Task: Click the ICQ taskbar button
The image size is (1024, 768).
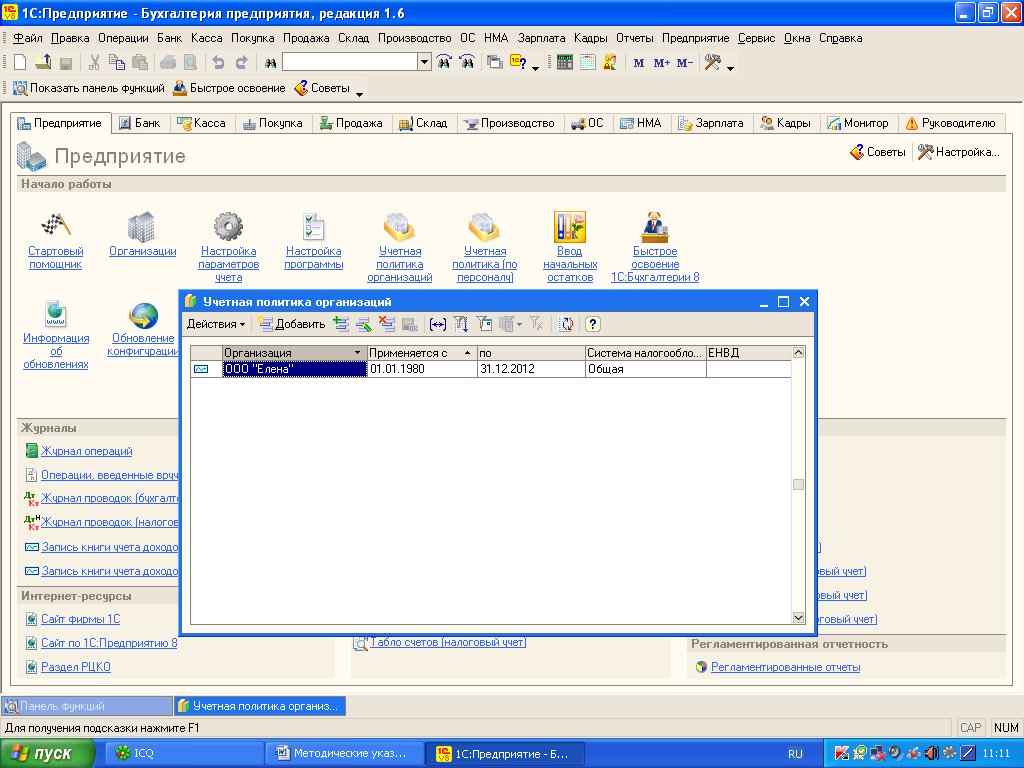Action: coord(184,753)
